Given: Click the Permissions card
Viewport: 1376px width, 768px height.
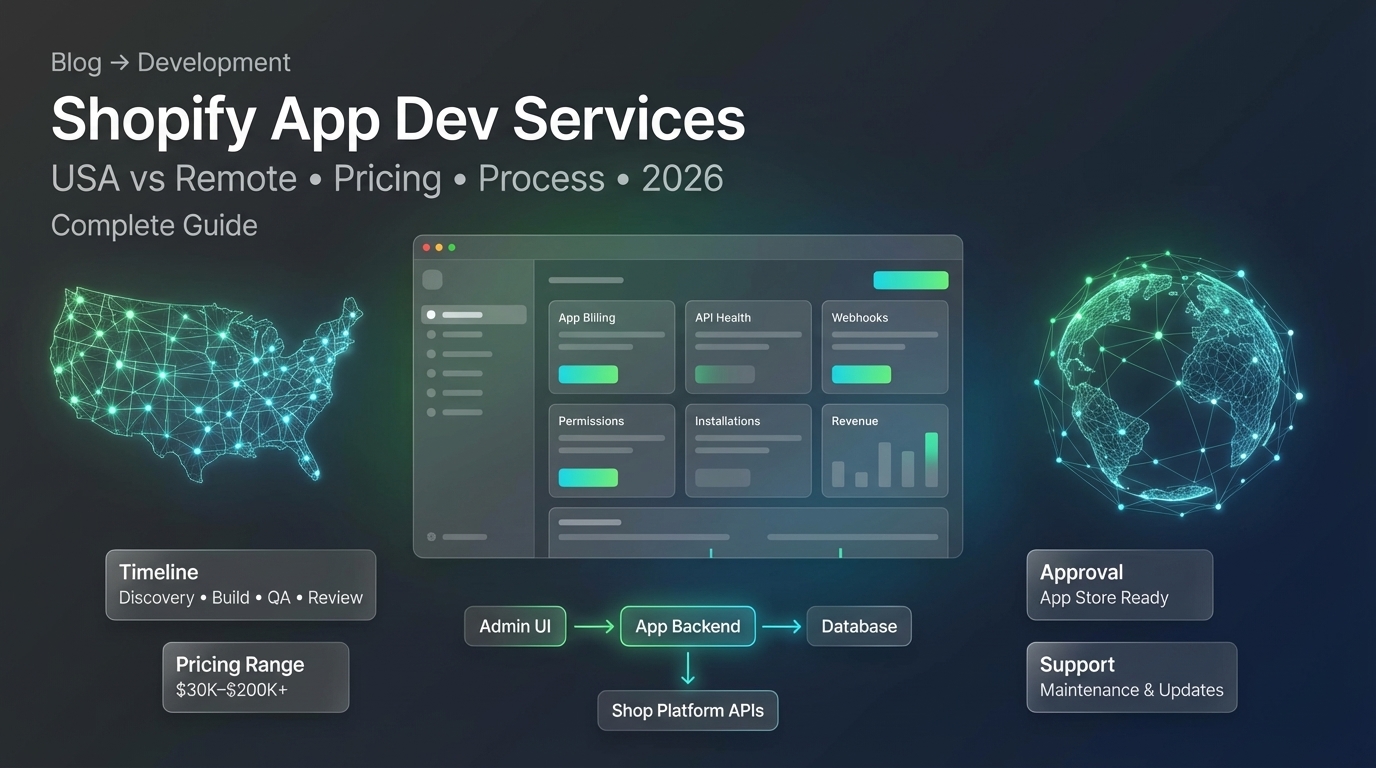Looking at the screenshot, I should click(x=611, y=450).
